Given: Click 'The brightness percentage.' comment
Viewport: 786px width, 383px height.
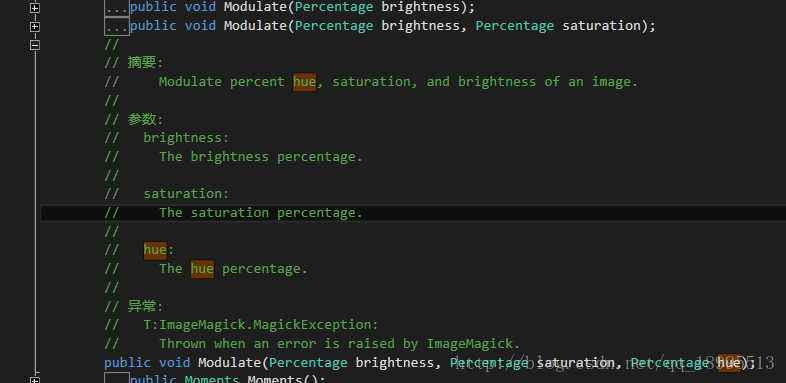Looking at the screenshot, I should click(261, 156).
